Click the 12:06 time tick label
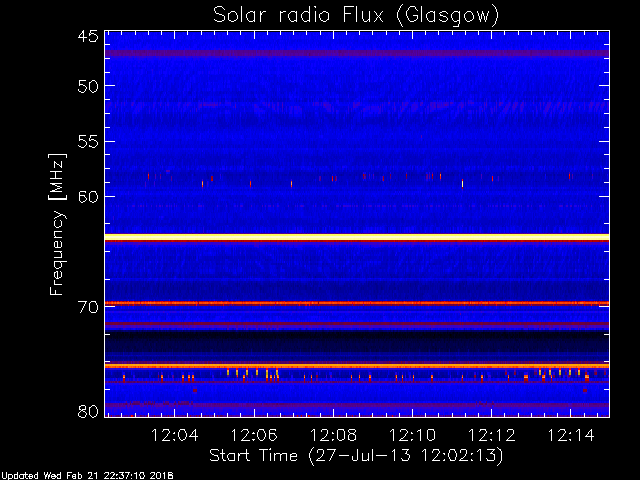Screen dimensions: 640x480 tap(254, 435)
